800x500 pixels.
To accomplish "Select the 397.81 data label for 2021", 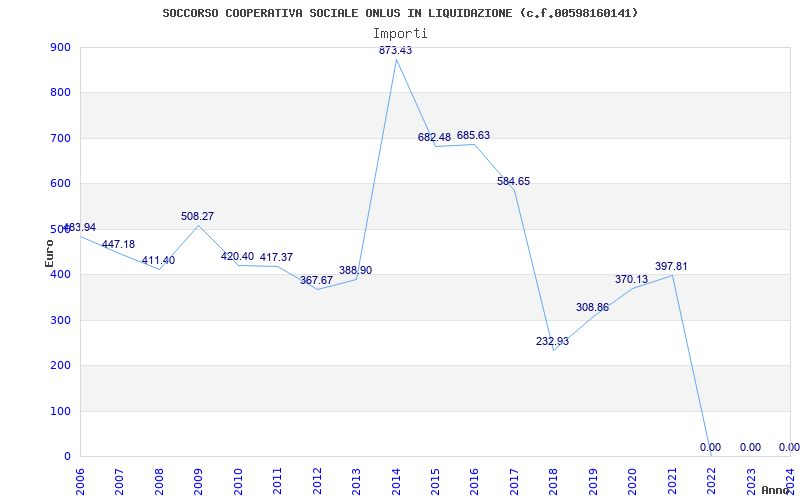I will pyautogui.click(x=671, y=266).
